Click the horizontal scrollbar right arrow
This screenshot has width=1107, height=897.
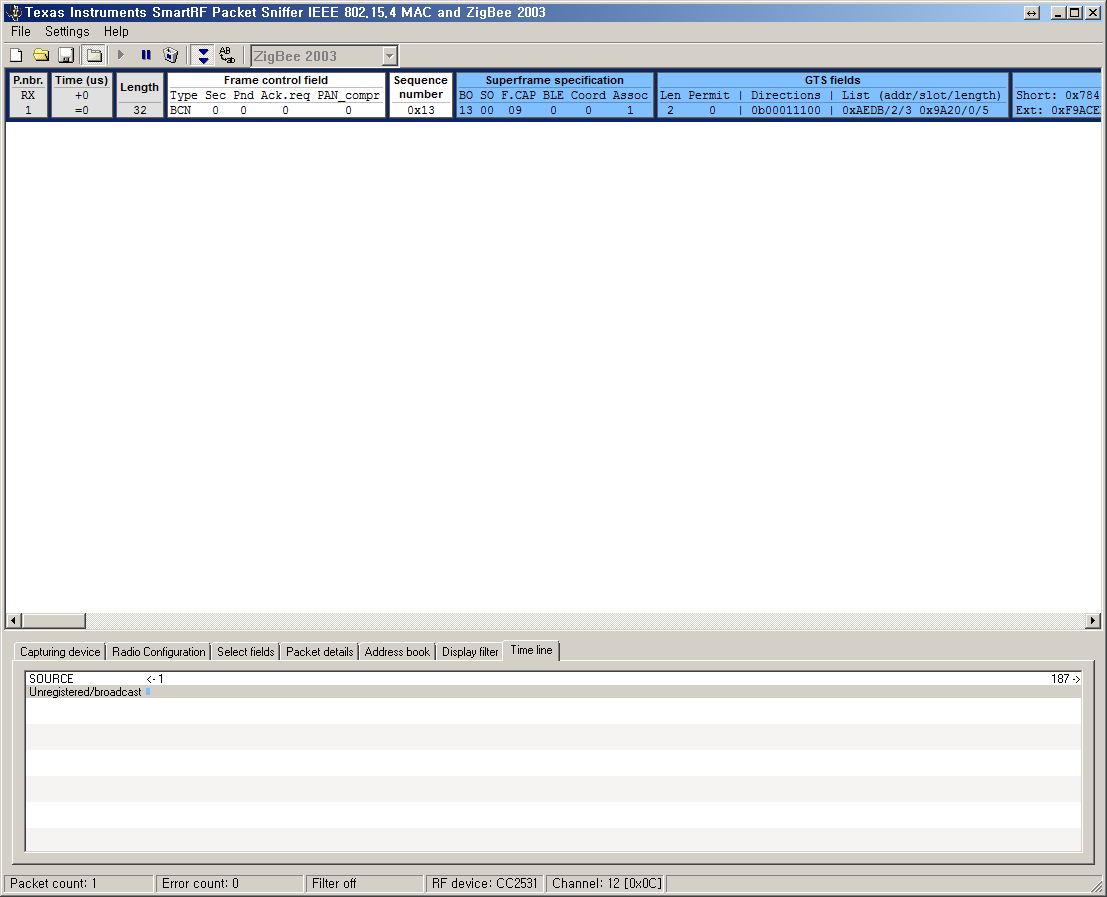(x=1093, y=620)
